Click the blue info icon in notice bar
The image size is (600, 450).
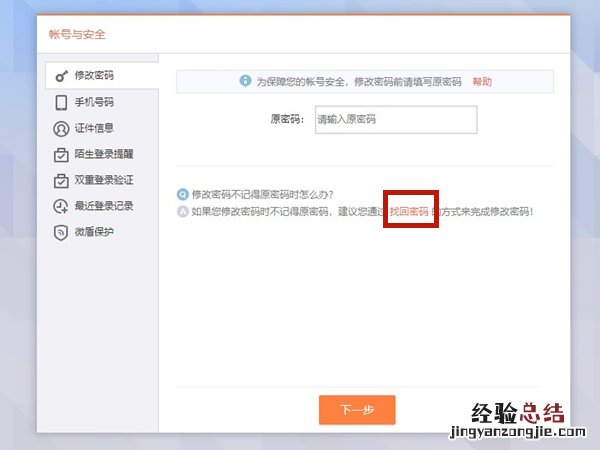point(245,81)
